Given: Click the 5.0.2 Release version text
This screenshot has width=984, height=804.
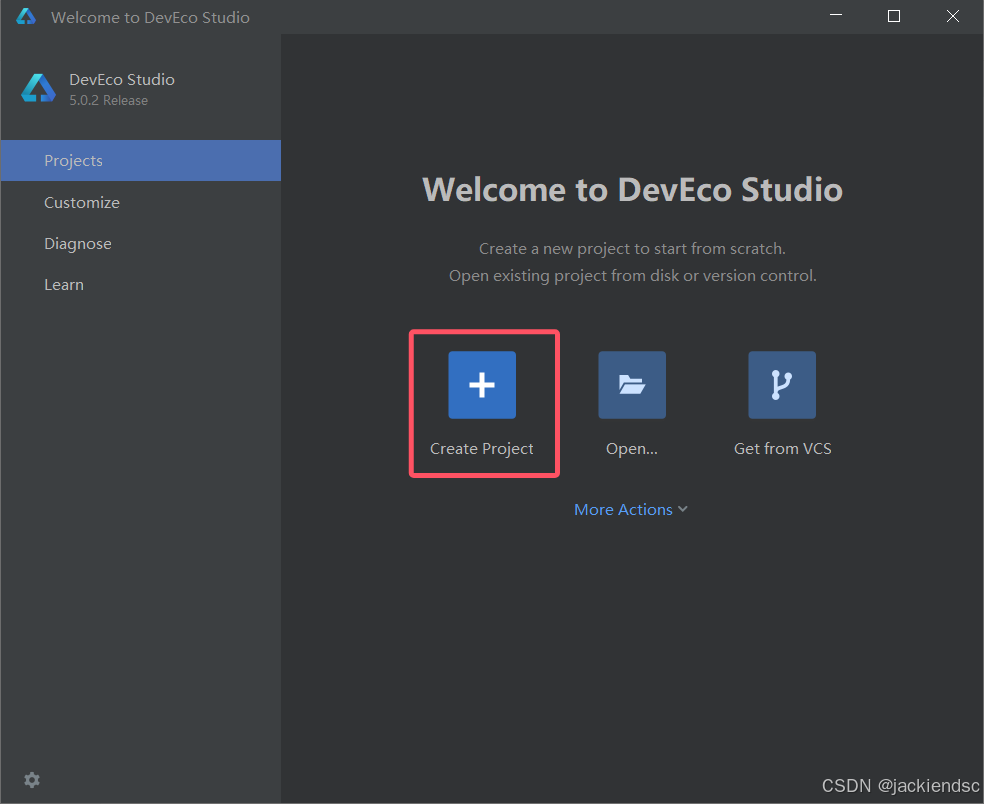Looking at the screenshot, I should pos(109,100).
